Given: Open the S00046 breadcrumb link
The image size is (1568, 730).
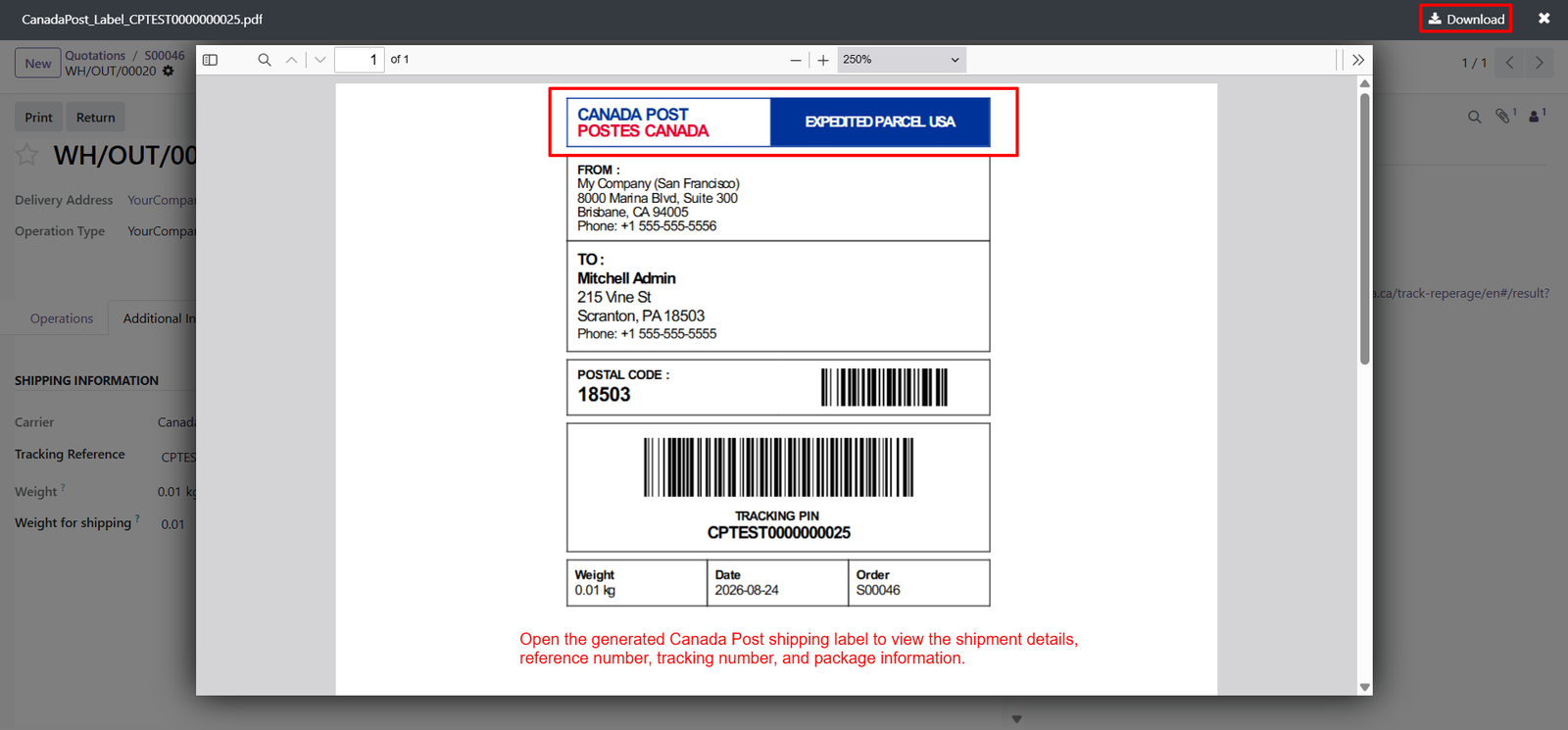Looking at the screenshot, I should [x=165, y=56].
